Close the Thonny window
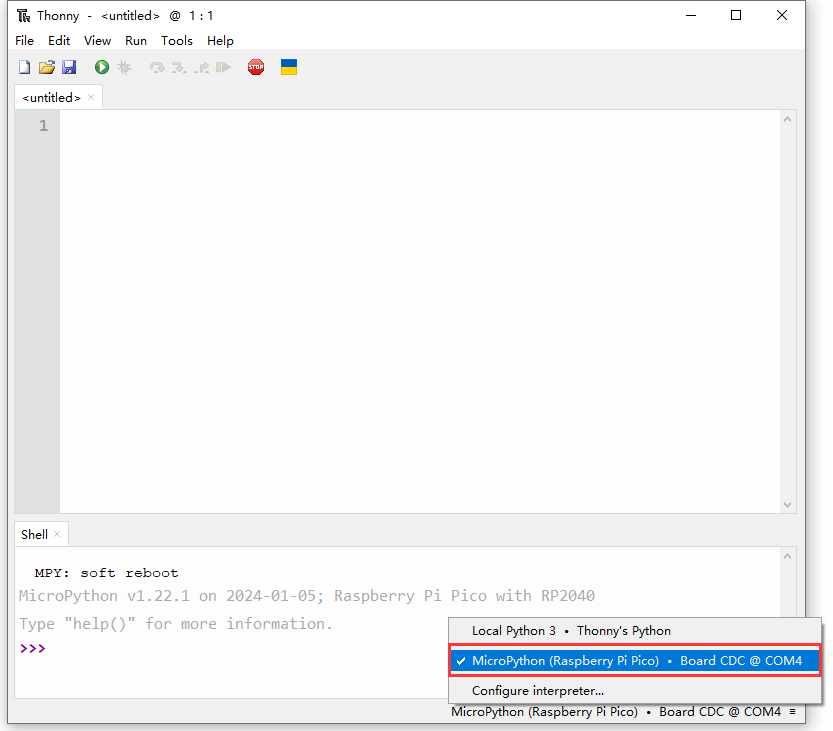The width and height of the screenshot is (833, 731). click(x=781, y=15)
